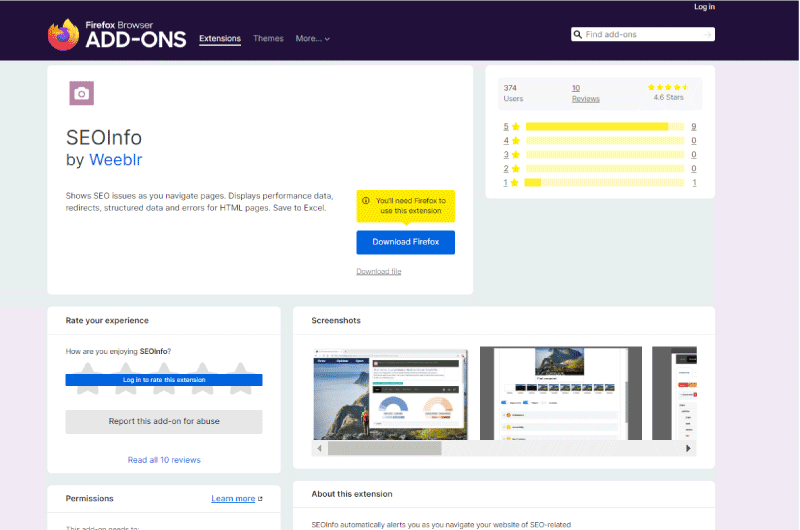The height and width of the screenshot is (530, 800).
Task: Click the Download file link
Action: (x=379, y=271)
